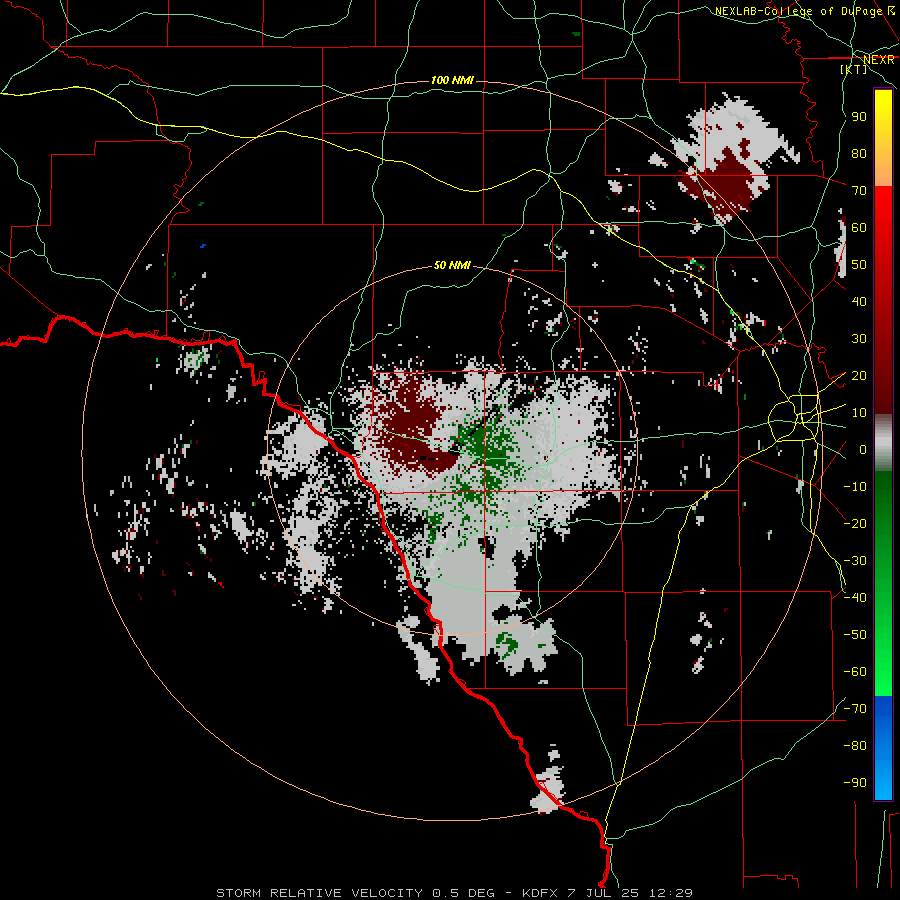Viewport: 900px width, 900px height.
Task: Click the 40 value on velocity scale
Action: pyautogui.click(x=859, y=301)
